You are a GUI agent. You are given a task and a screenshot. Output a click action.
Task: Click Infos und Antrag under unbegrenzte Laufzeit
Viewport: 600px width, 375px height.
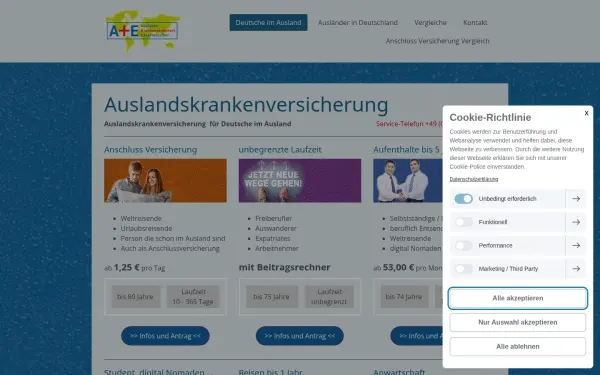point(300,336)
